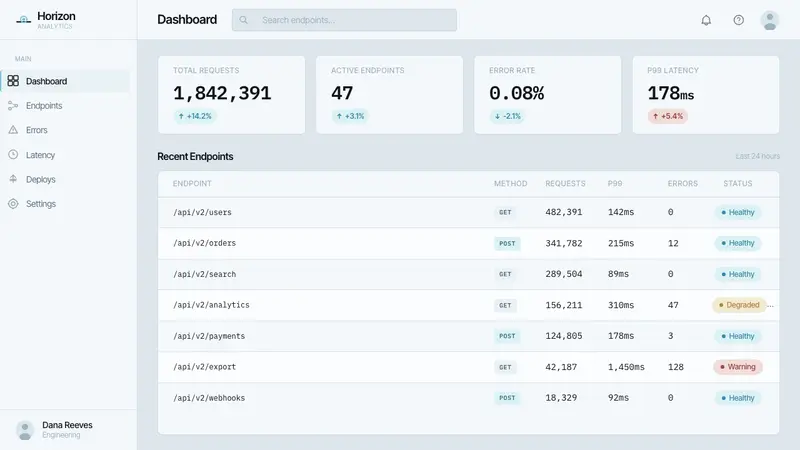The image size is (800, 450).
Task: Click the Last 24 hours label
Action: 758,156
